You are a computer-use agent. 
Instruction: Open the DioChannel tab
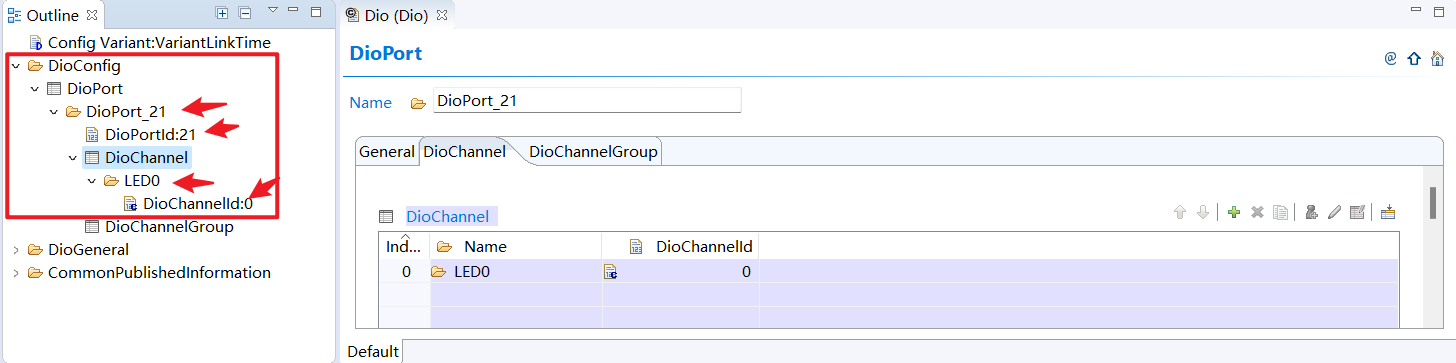click(x=464, y=152)
